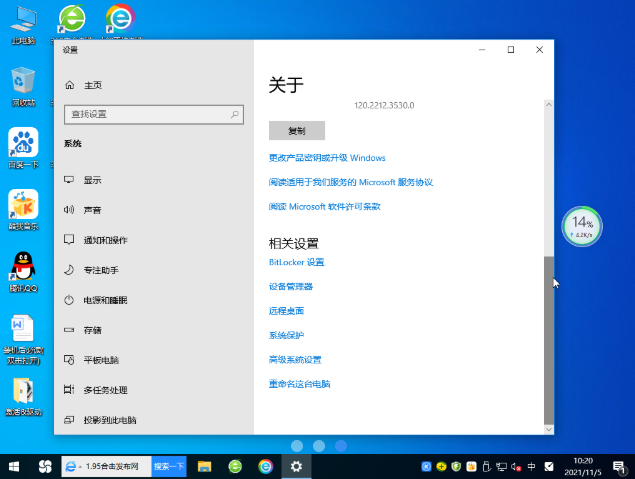
Task: Go to 主页 (Home) in Settings
Action: [x=92, y=85]
